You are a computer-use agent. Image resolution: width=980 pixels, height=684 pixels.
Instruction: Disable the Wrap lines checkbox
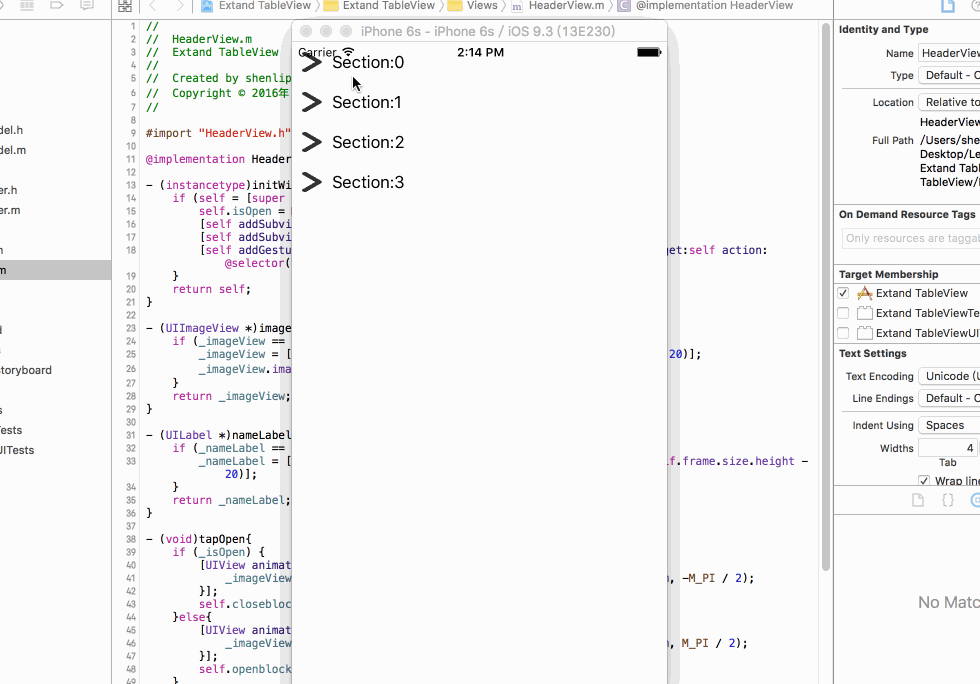coord(924,480)
